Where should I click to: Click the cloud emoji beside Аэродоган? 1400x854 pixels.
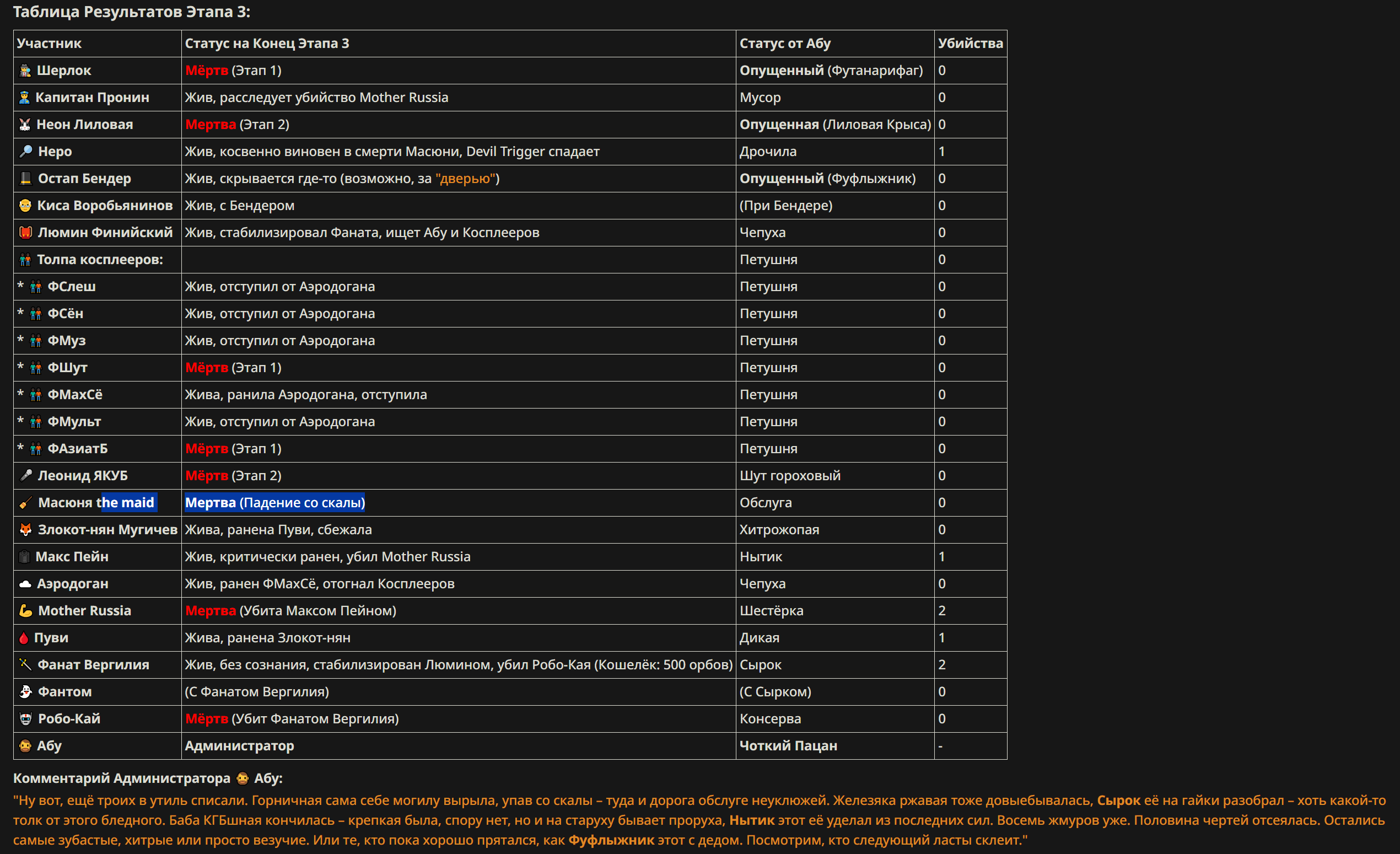click(x=25, y=583)
